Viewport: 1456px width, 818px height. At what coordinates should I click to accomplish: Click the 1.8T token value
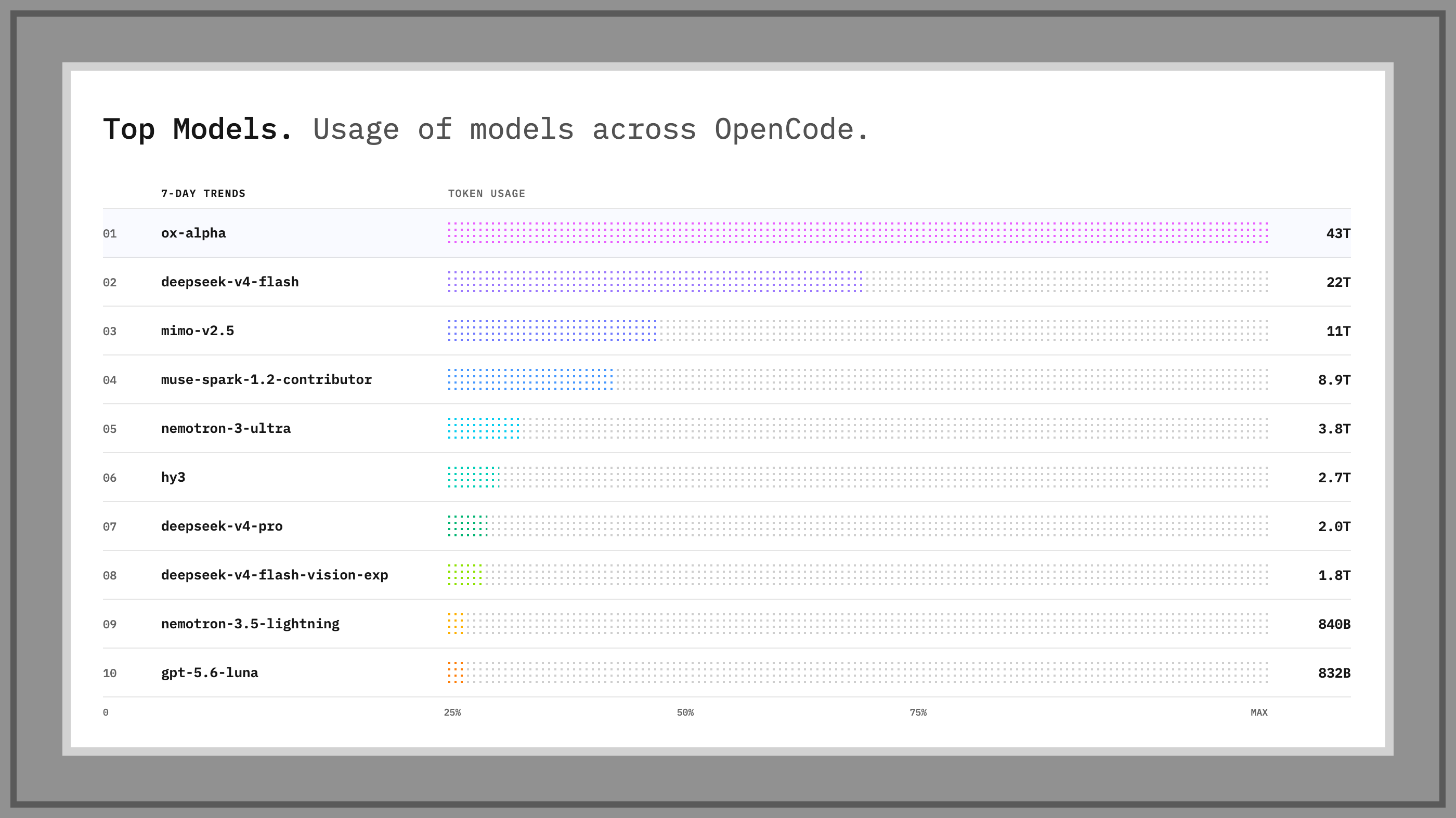1334,575
